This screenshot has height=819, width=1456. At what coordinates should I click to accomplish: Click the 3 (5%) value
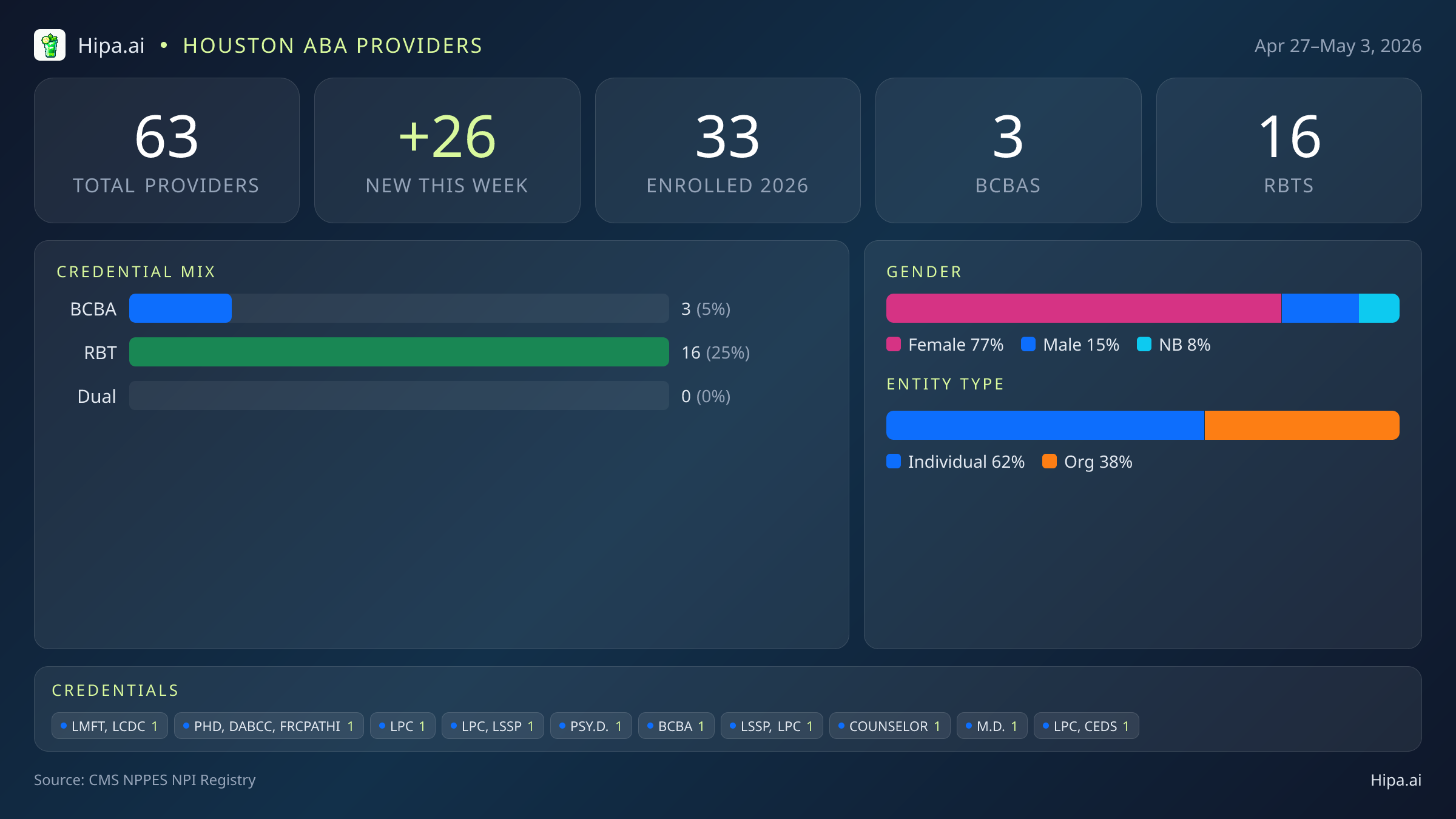point(706,309)
